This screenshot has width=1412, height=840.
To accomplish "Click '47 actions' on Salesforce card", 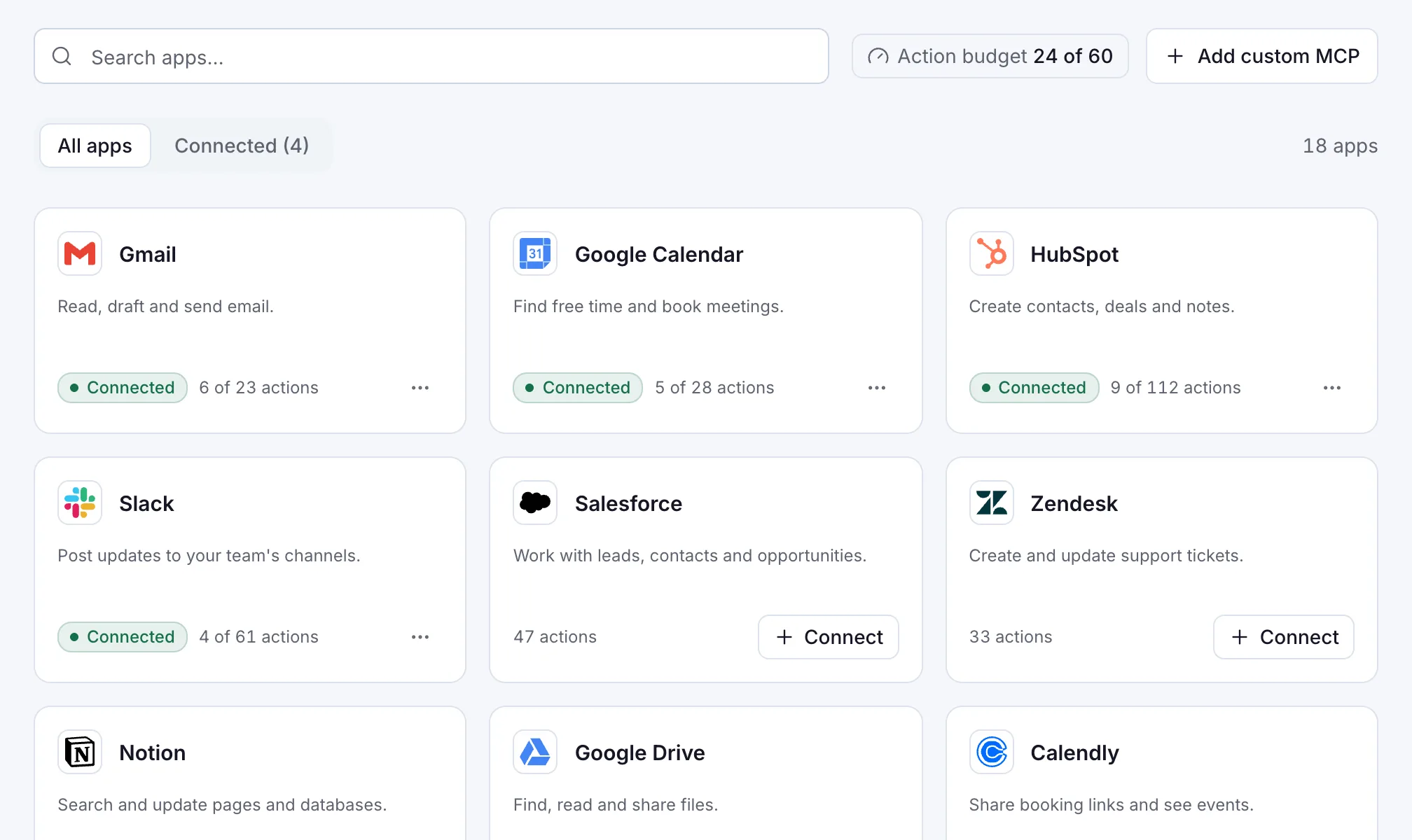I will (555, 637).
